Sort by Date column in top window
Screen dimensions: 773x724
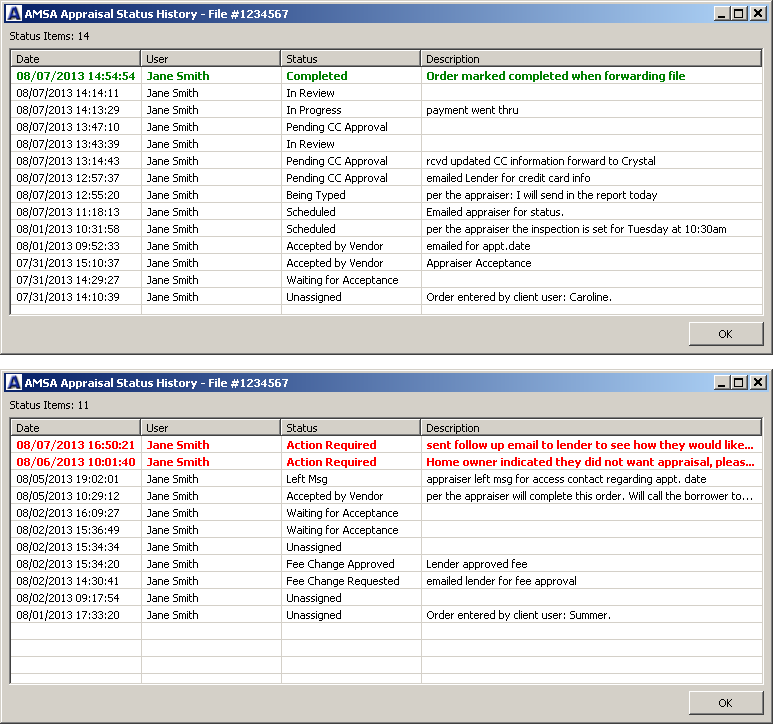[76, 59]
